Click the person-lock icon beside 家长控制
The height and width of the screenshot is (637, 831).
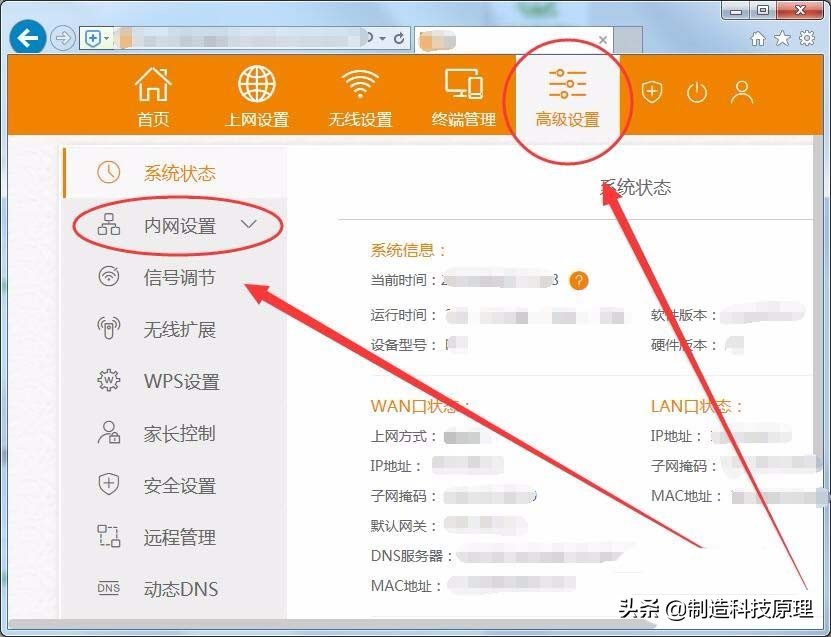click(x=109, y=432)
